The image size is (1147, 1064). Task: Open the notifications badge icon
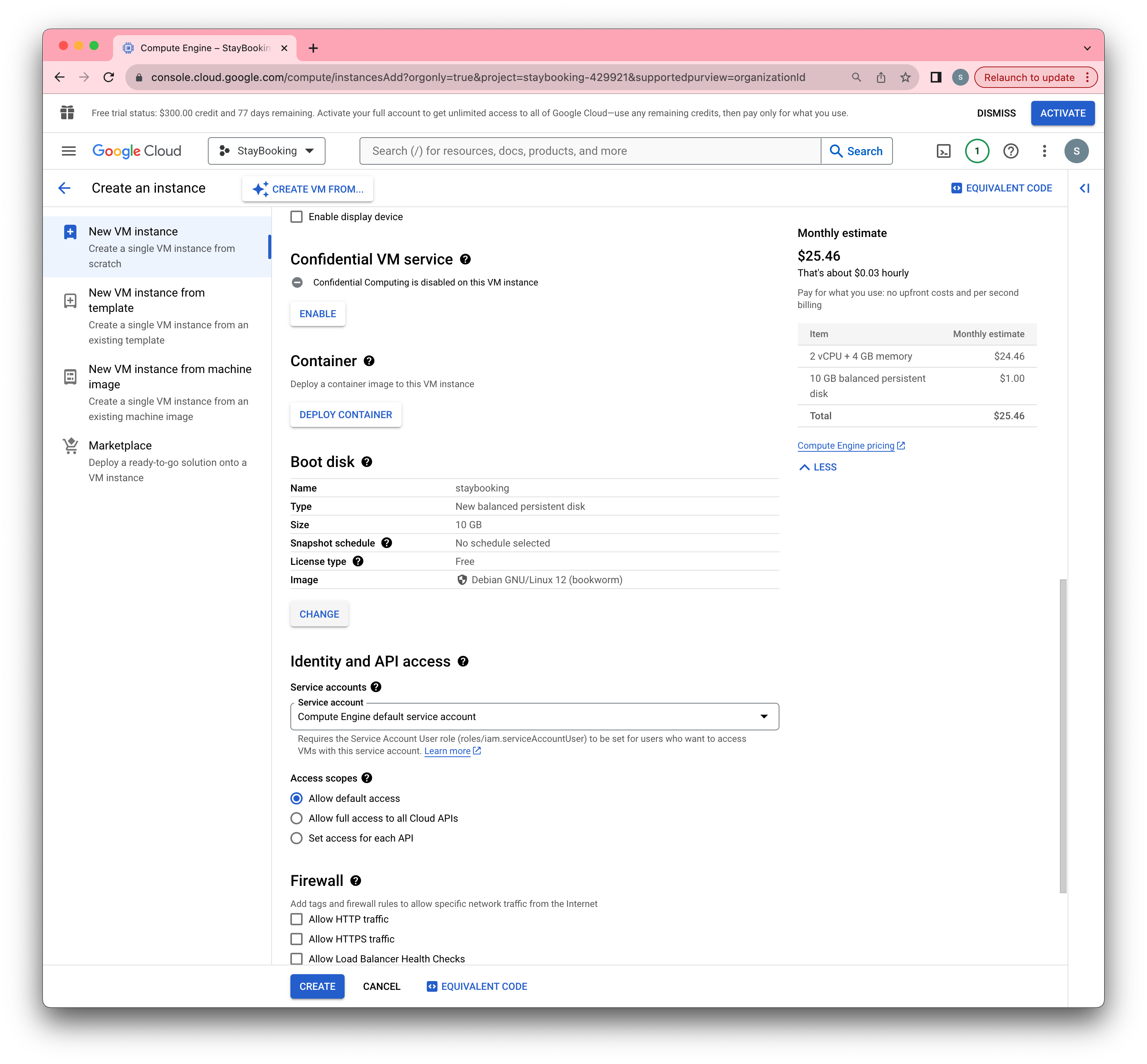[977, 151]
